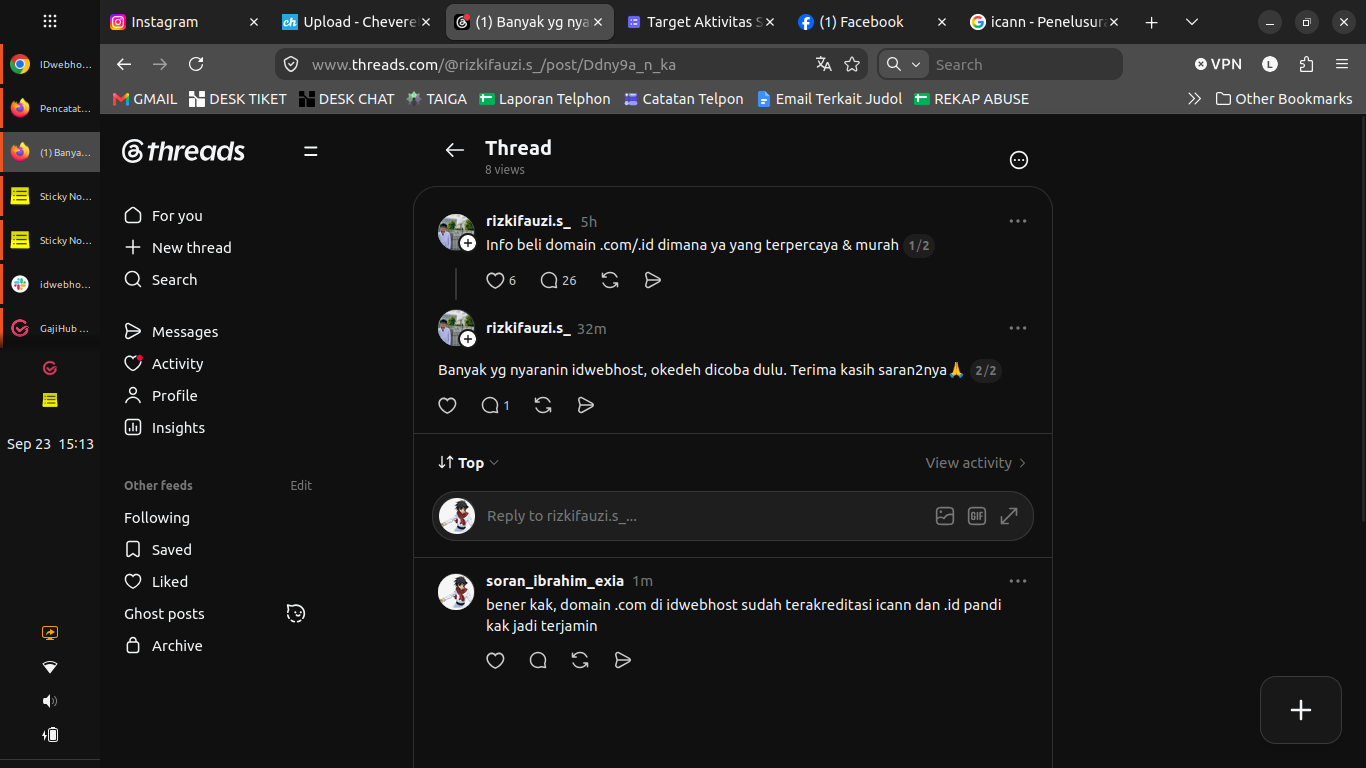
Task: Open comments showing 26 replies
Action: coord(558,280)
